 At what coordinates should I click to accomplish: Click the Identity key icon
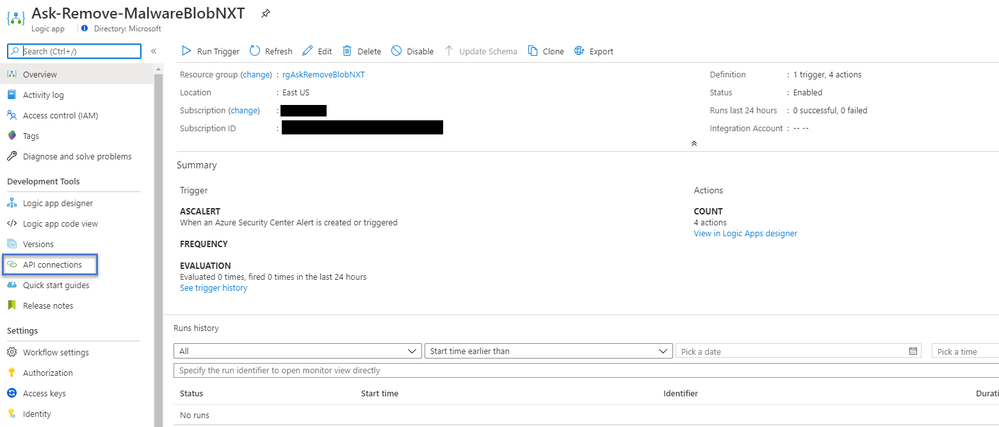tap(11, 414)
